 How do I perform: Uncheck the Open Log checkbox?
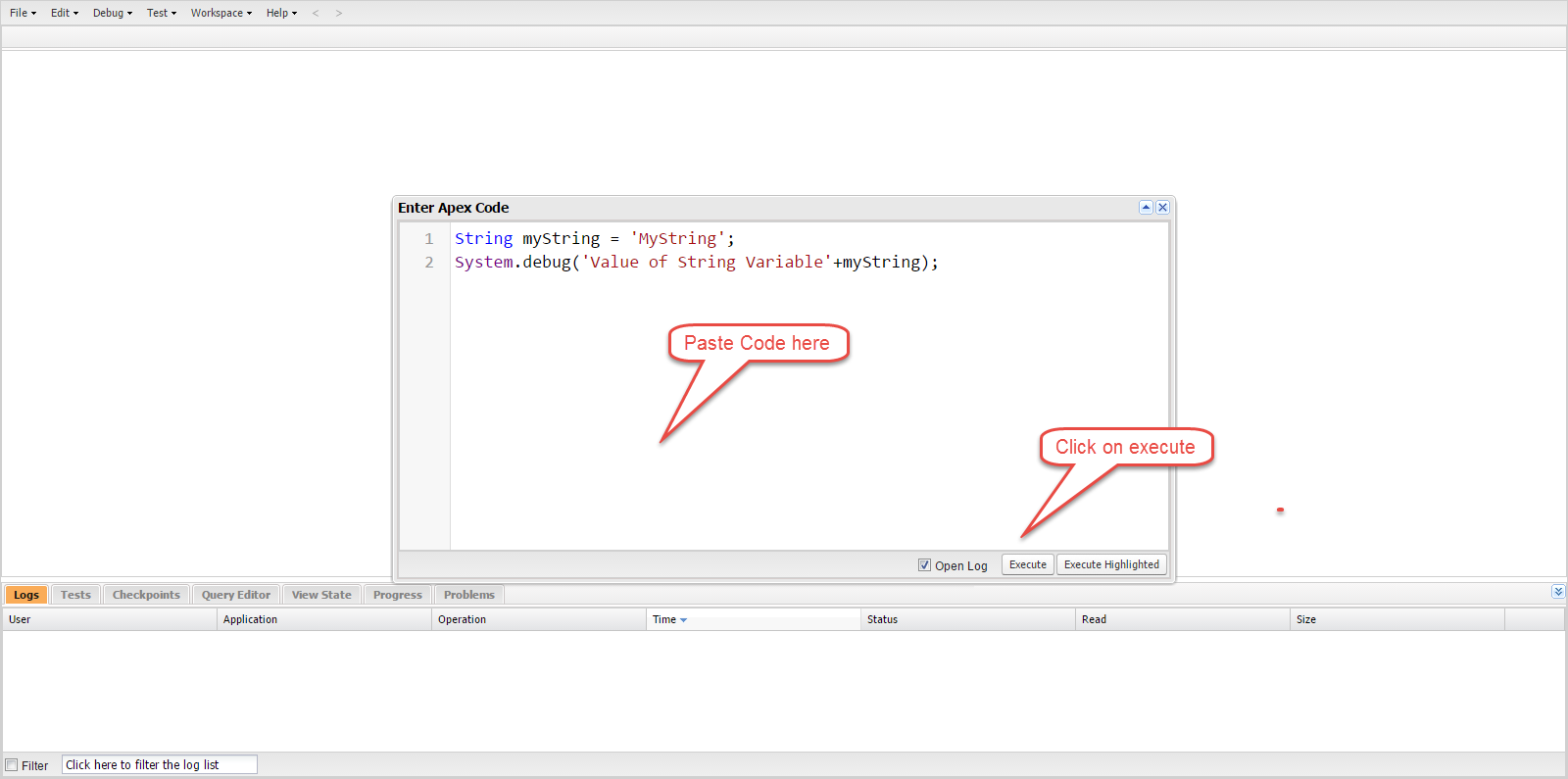point(924,565)
